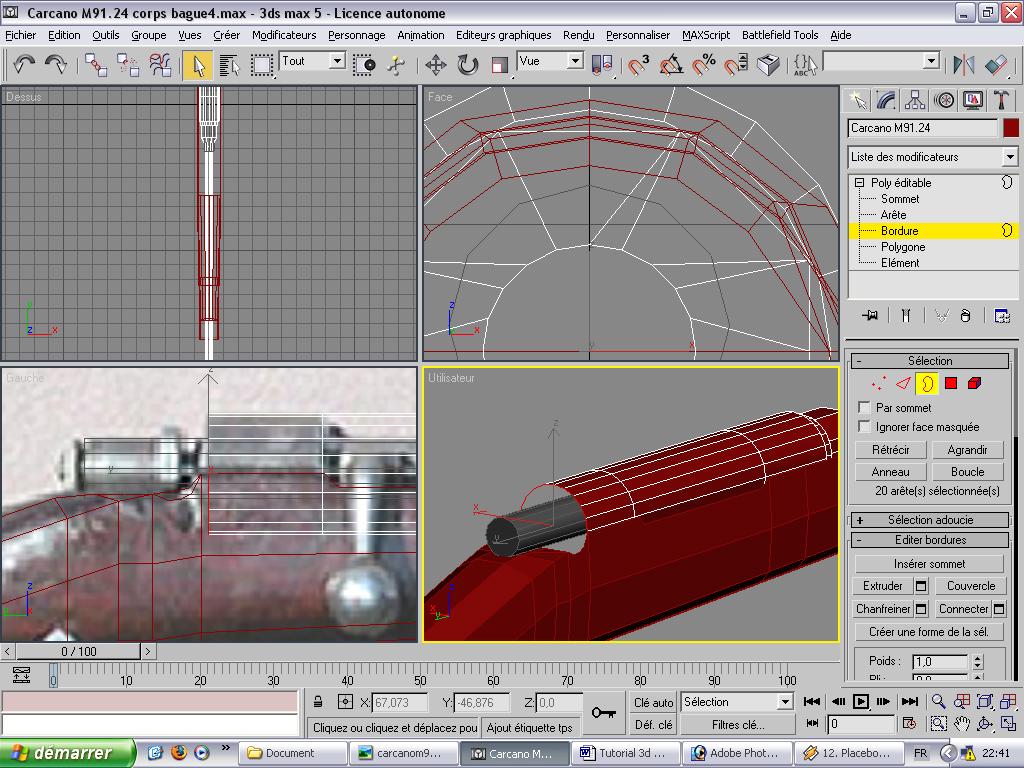Click the Couvercle button
1024x768 pixels.
pos(971,586)
